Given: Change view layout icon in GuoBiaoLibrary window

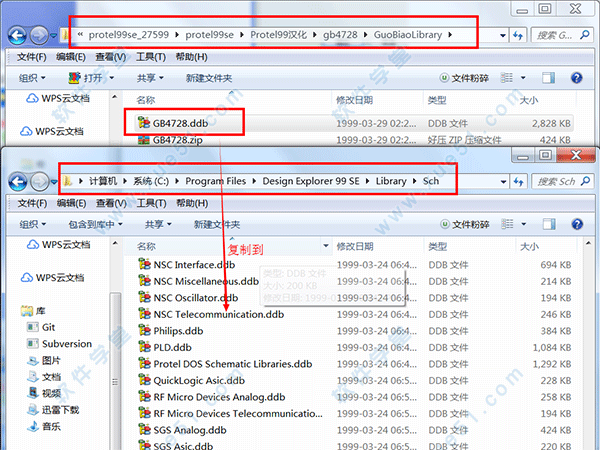Looking at the screenshot, I should (x=507, y=78).
